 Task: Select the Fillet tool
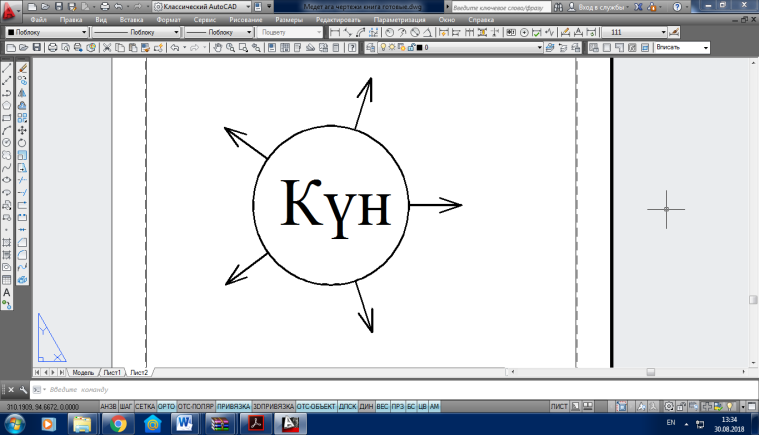22,255
